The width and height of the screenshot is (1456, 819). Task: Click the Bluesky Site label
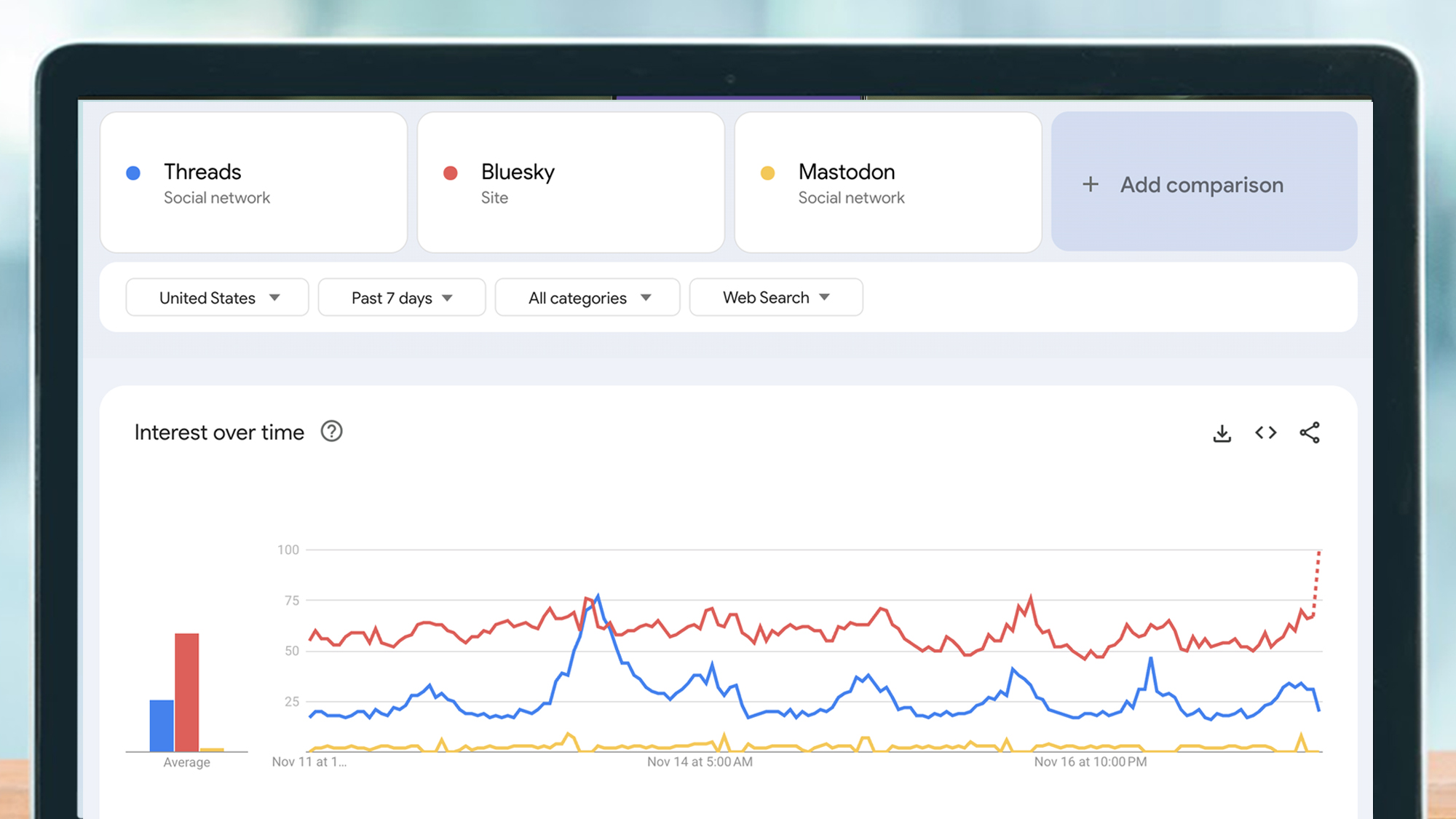pyautogui.click(x=495, y=197)
